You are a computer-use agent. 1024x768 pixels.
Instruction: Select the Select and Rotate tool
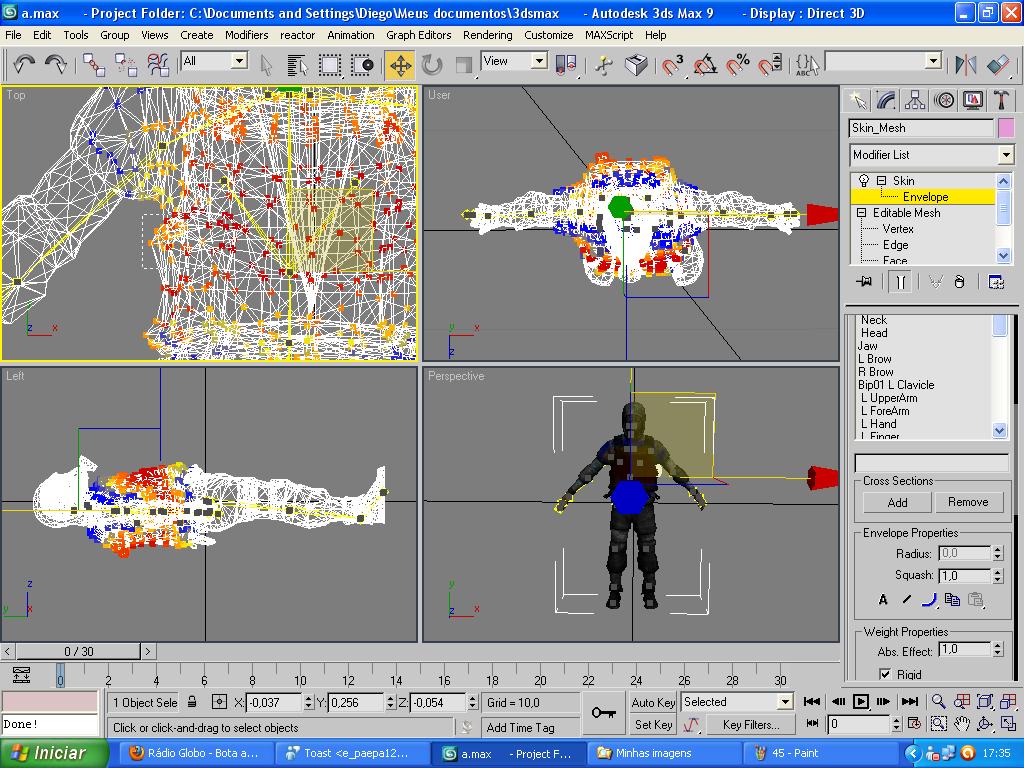pyautogui.click(x=432, y=66)
